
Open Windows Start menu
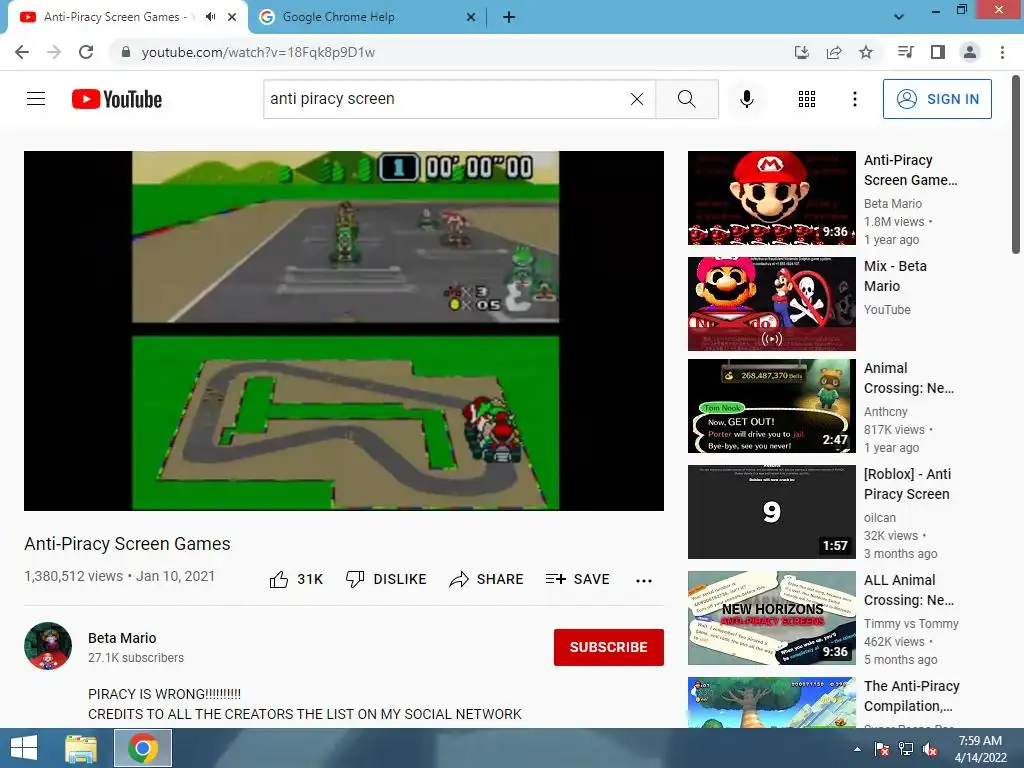(24, 748)
